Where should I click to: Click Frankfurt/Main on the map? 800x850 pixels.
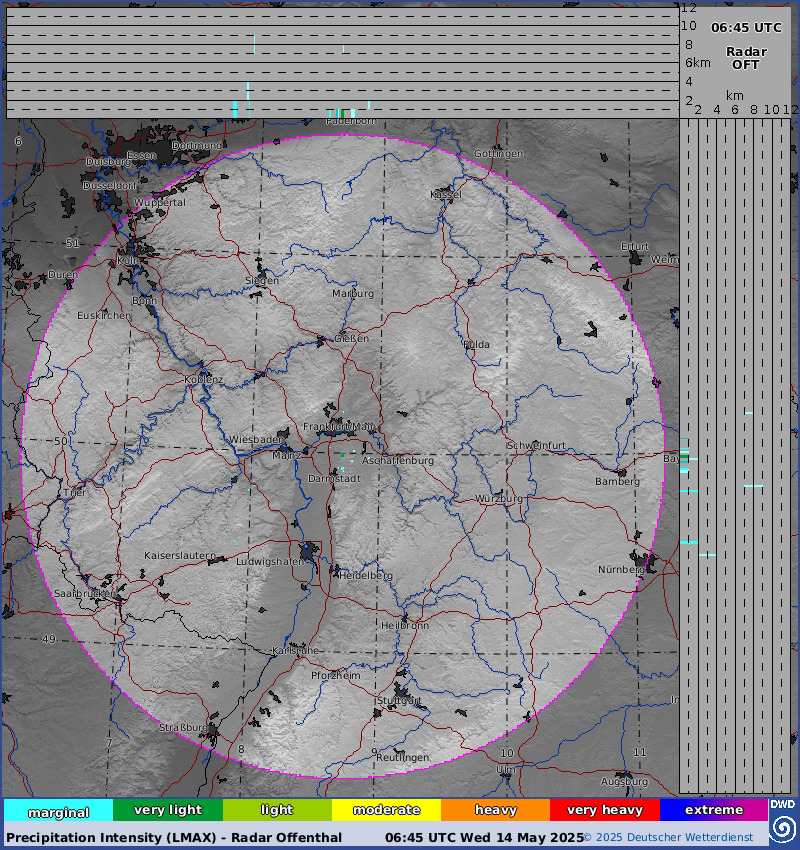point(339,427)
